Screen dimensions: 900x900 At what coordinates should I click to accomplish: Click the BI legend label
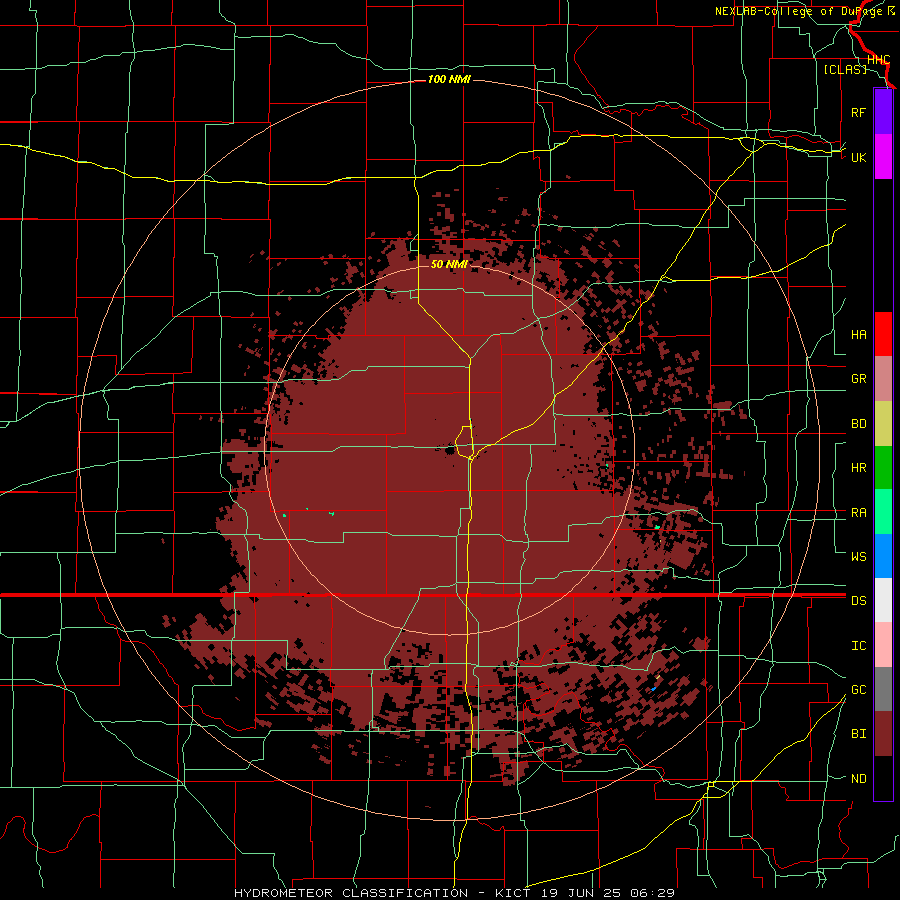point(858,734)
